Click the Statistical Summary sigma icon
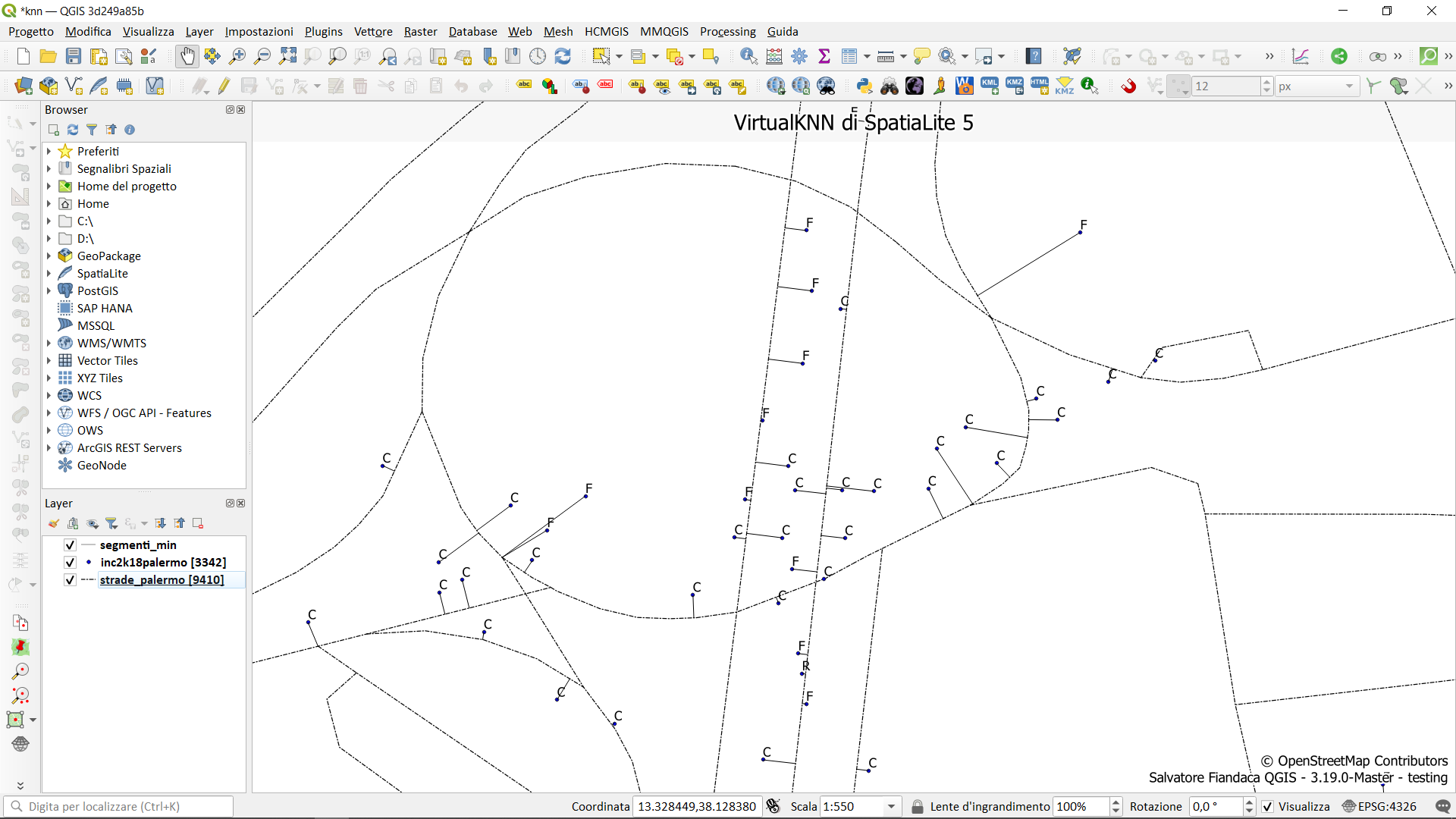The height and width of the screenshot is (819, 1456). coord(824,56)
